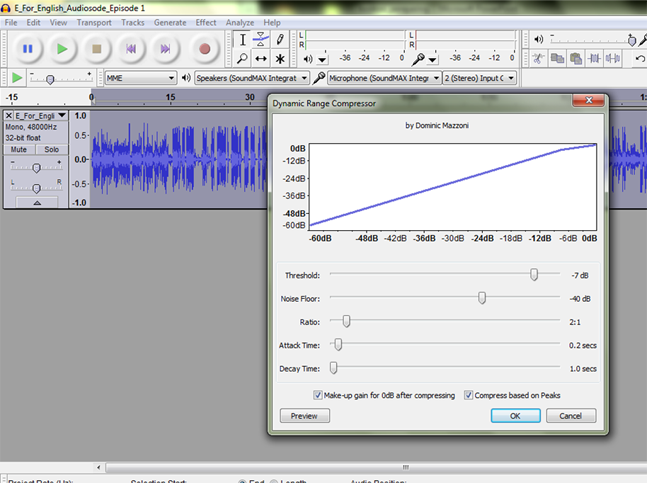This screenshot has width=647, height=483.
Task: Click the Threshold slider handle
Action: point(534,275)
